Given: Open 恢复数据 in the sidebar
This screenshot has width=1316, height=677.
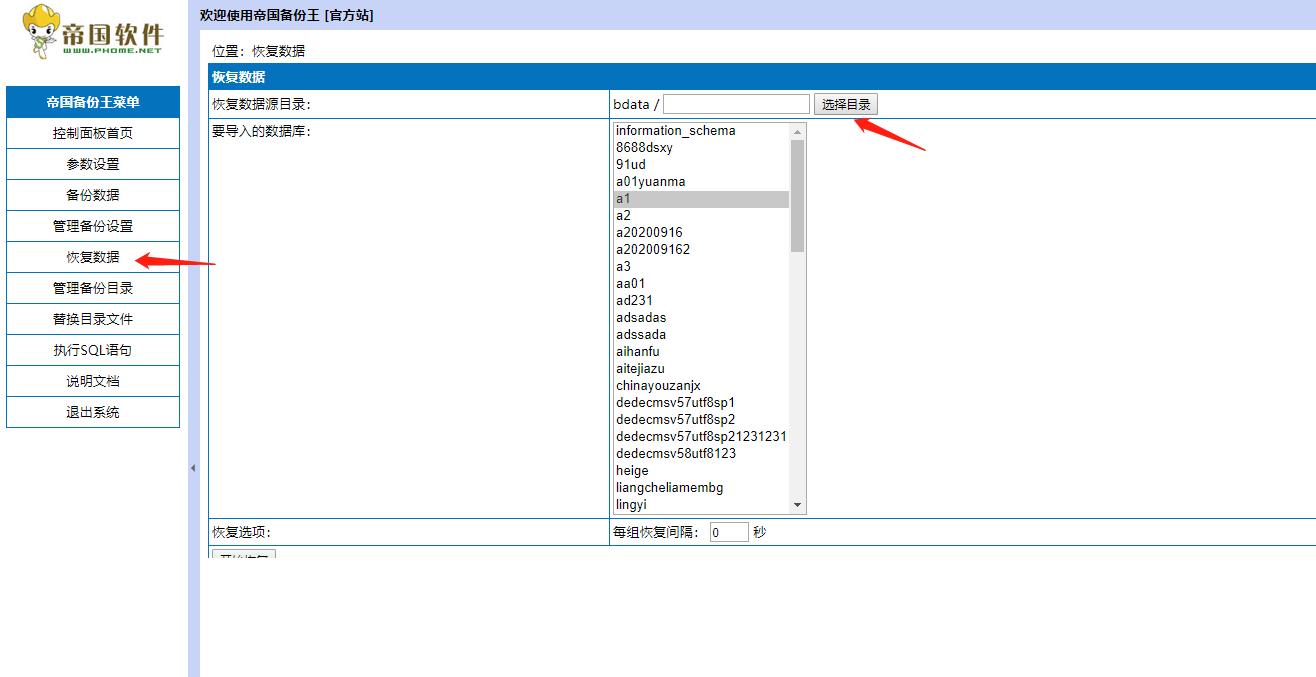Looking at the screenshot, I should (x=93, y=257).
